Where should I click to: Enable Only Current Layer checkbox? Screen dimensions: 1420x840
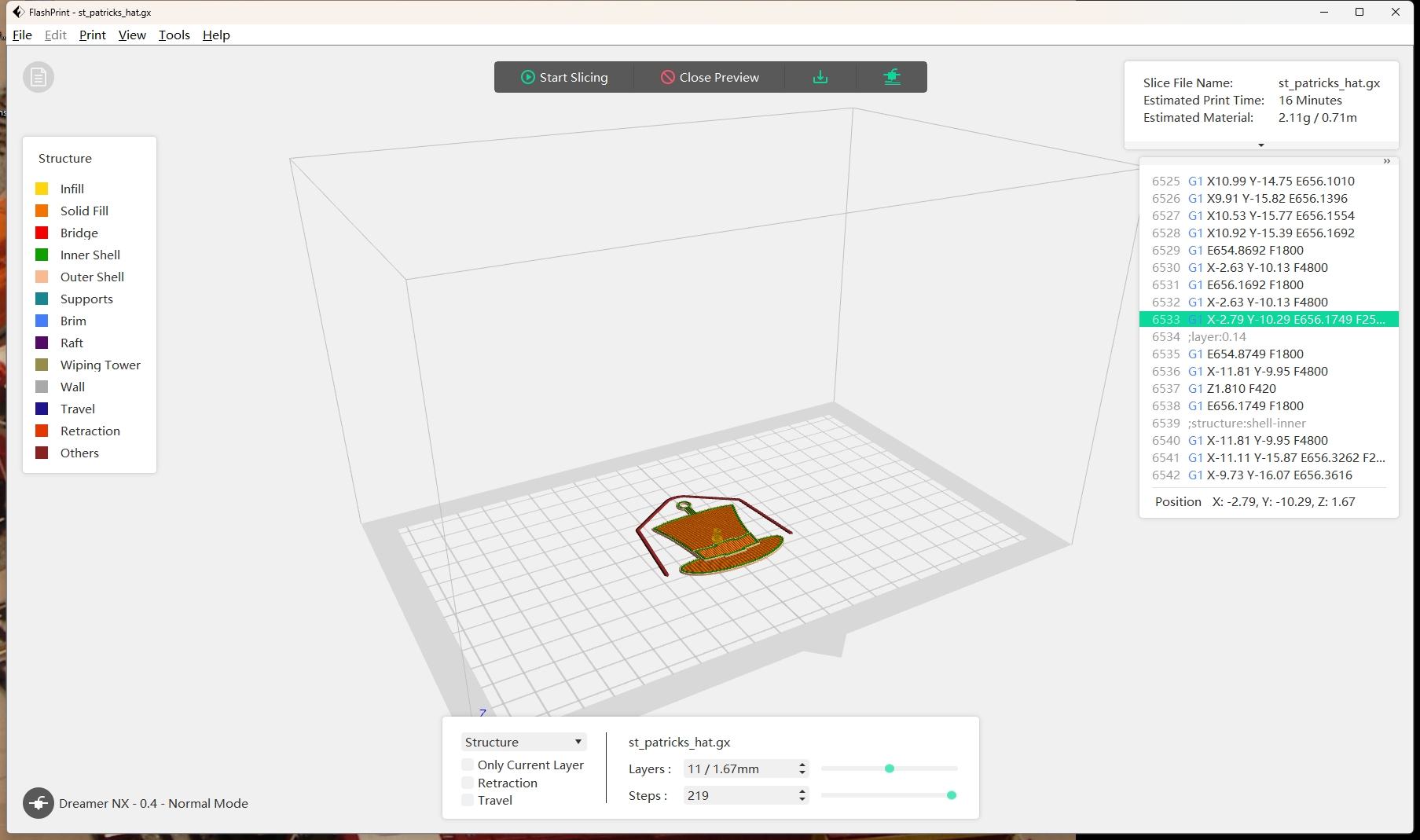point(468,765)
